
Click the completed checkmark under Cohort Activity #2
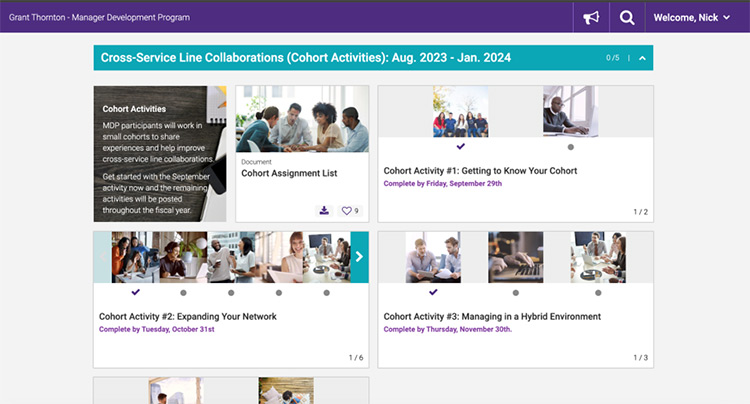[x=135, y=293]
